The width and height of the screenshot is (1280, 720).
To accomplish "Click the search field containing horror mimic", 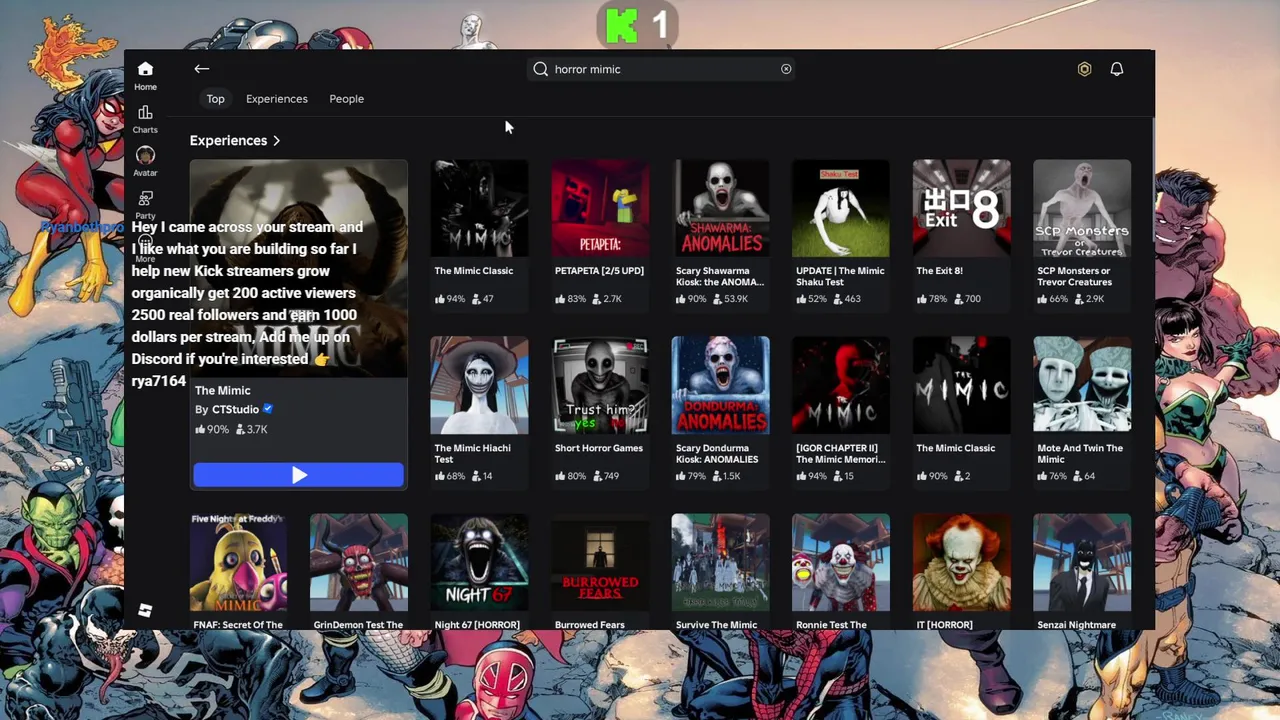I will click(x=662, y=69).
